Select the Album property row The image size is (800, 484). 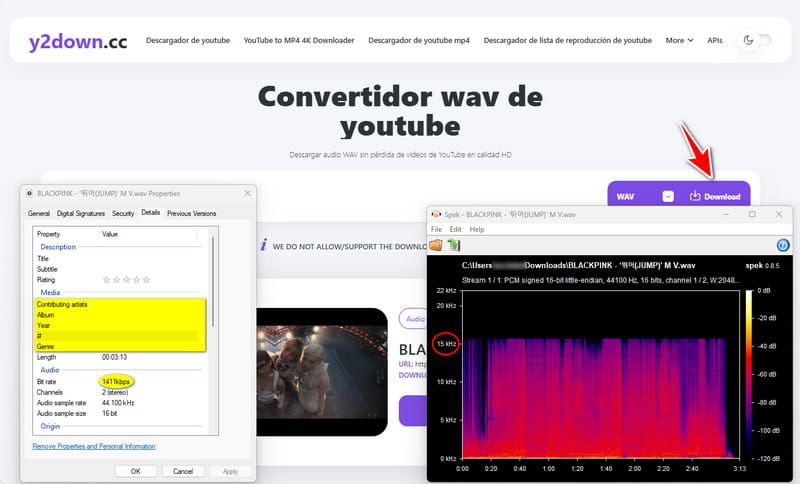tap(120, 315)
